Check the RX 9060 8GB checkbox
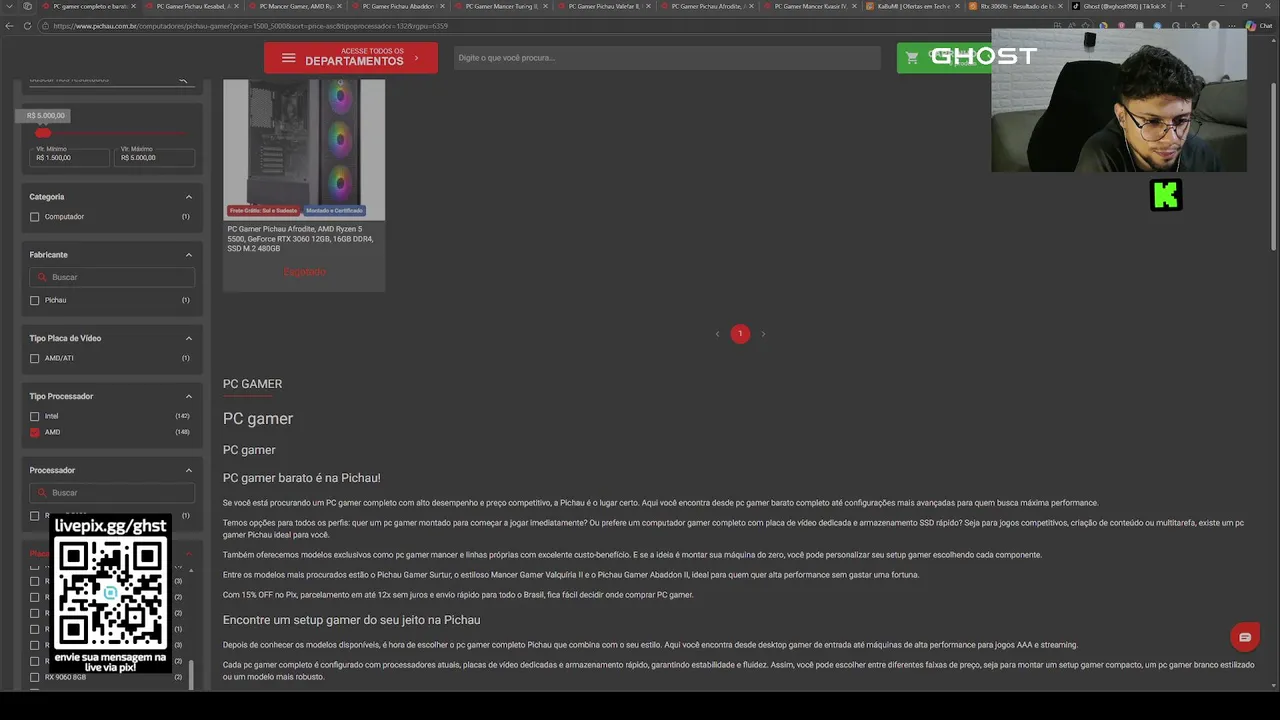The width and height of the screenshot is (1280, 720). coord(35,677)
